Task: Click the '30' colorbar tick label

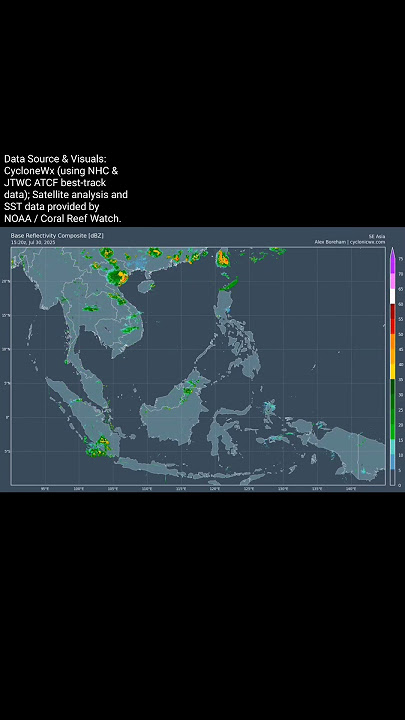Action: 400,394
